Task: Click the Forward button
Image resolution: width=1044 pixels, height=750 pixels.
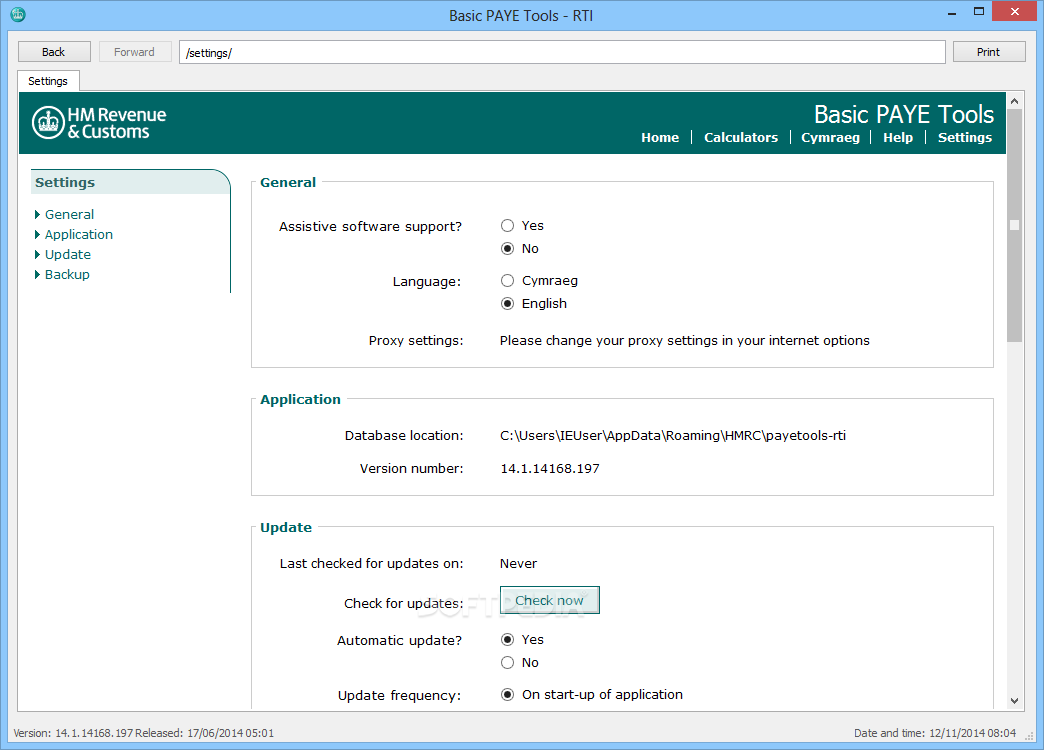Action: point(134,52)
